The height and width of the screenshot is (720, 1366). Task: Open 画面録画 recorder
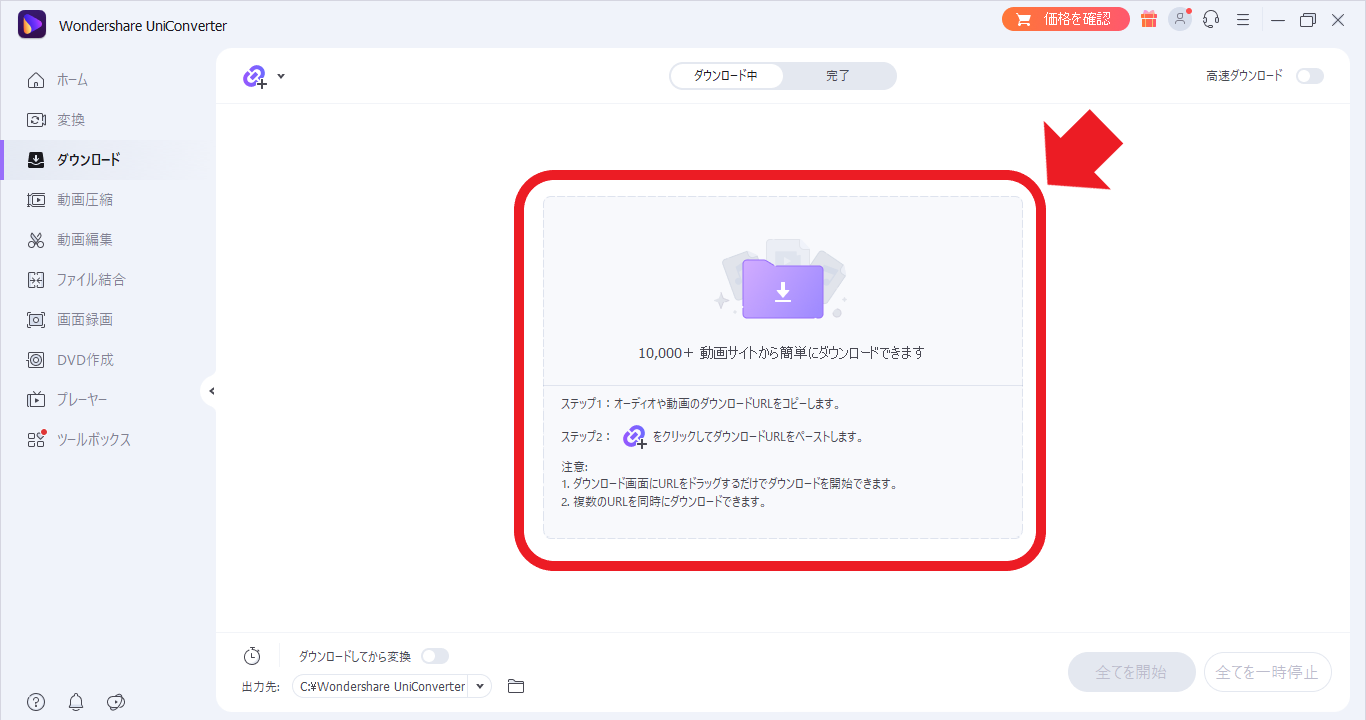[70, 320]
